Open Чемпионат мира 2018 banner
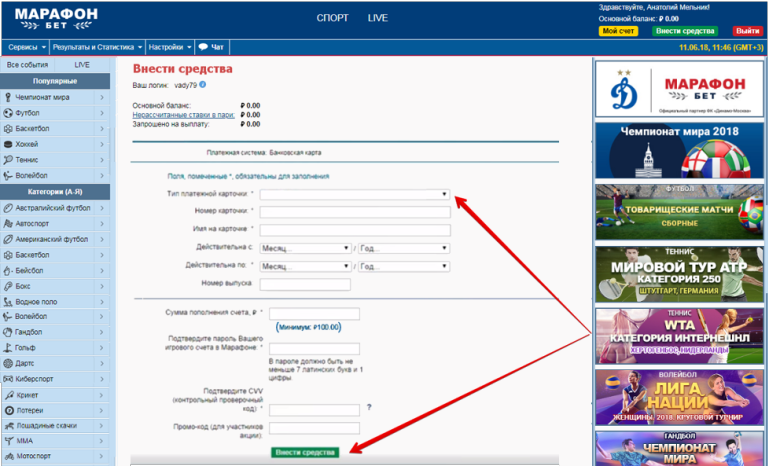The width and height of the screenshot is (768, 466). pyautogui.click(x=679, y=150)
